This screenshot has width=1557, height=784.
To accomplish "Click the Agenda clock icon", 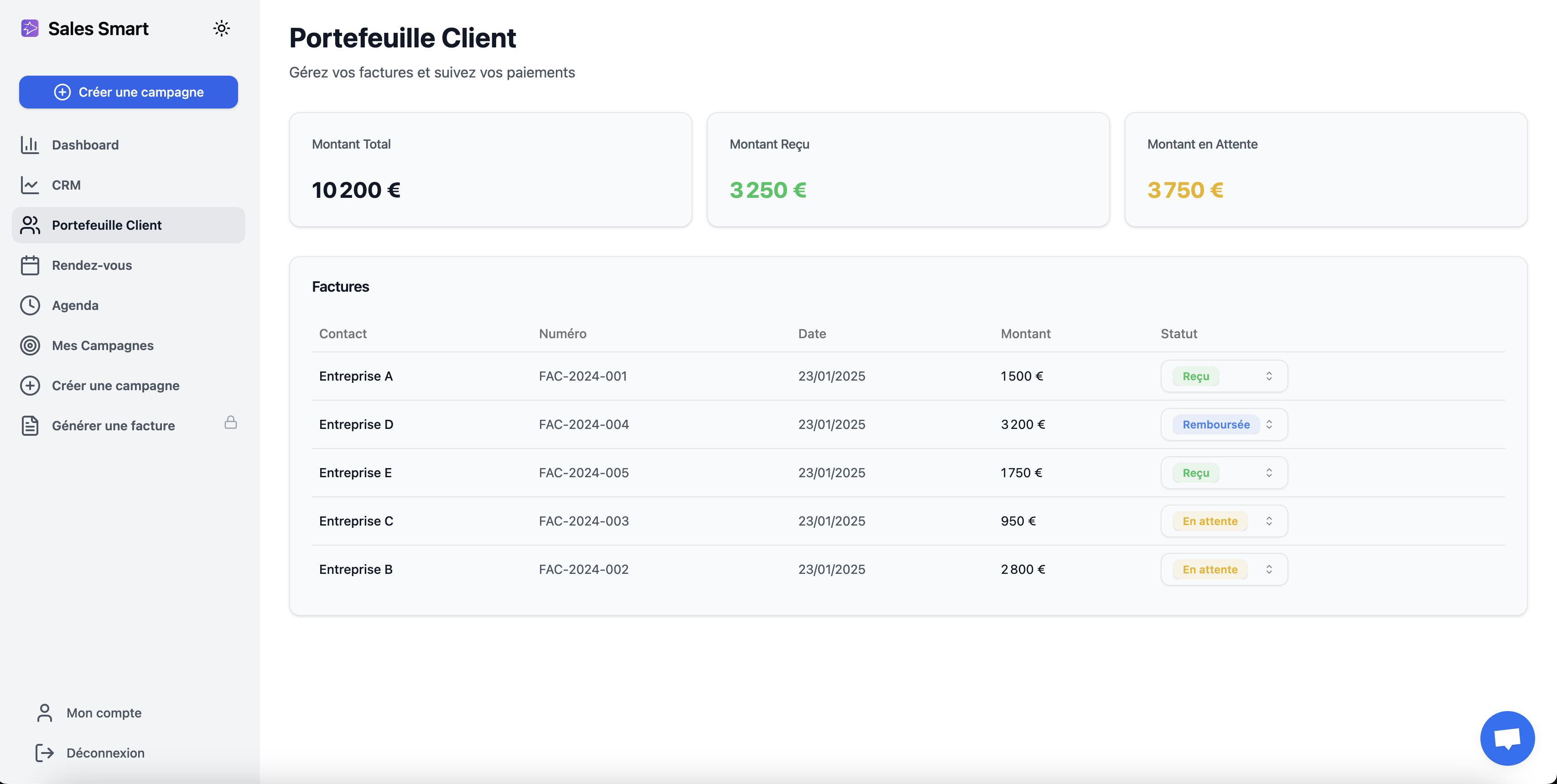I will tap(30, 305).
